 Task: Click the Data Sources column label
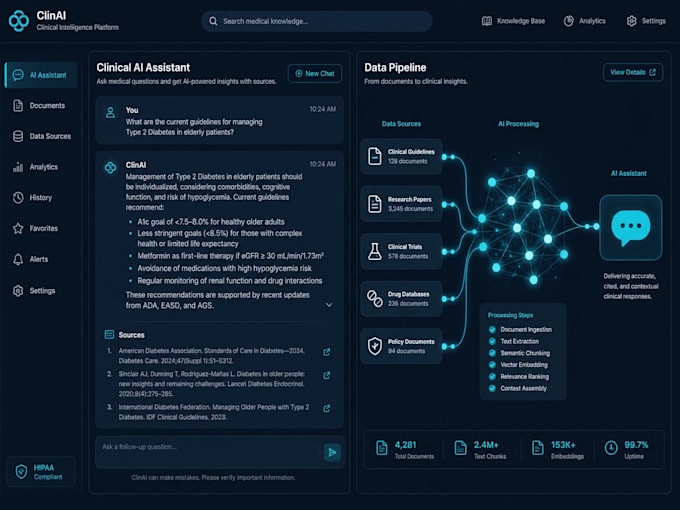click(x=401, y=124)
